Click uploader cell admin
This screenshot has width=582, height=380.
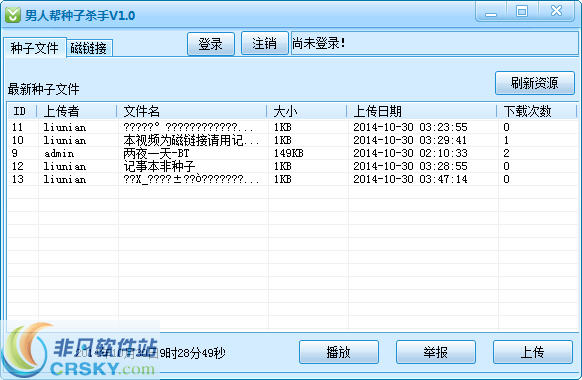click(59, 153)
